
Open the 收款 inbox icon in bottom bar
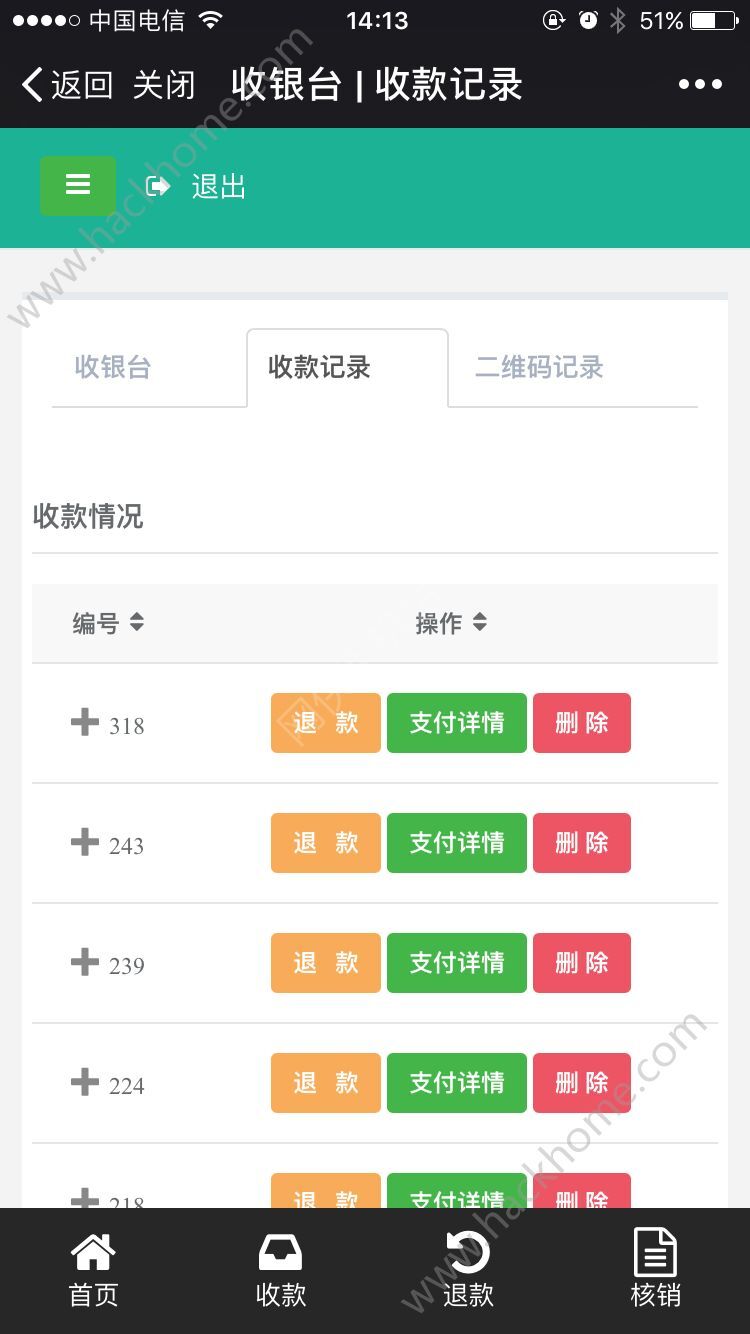(281, 1252)
